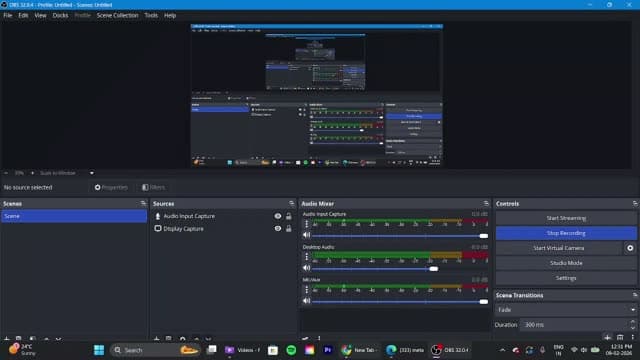Open OBS Settings from Controls
This screenshot has height=360, width=640.
point(566,278)
